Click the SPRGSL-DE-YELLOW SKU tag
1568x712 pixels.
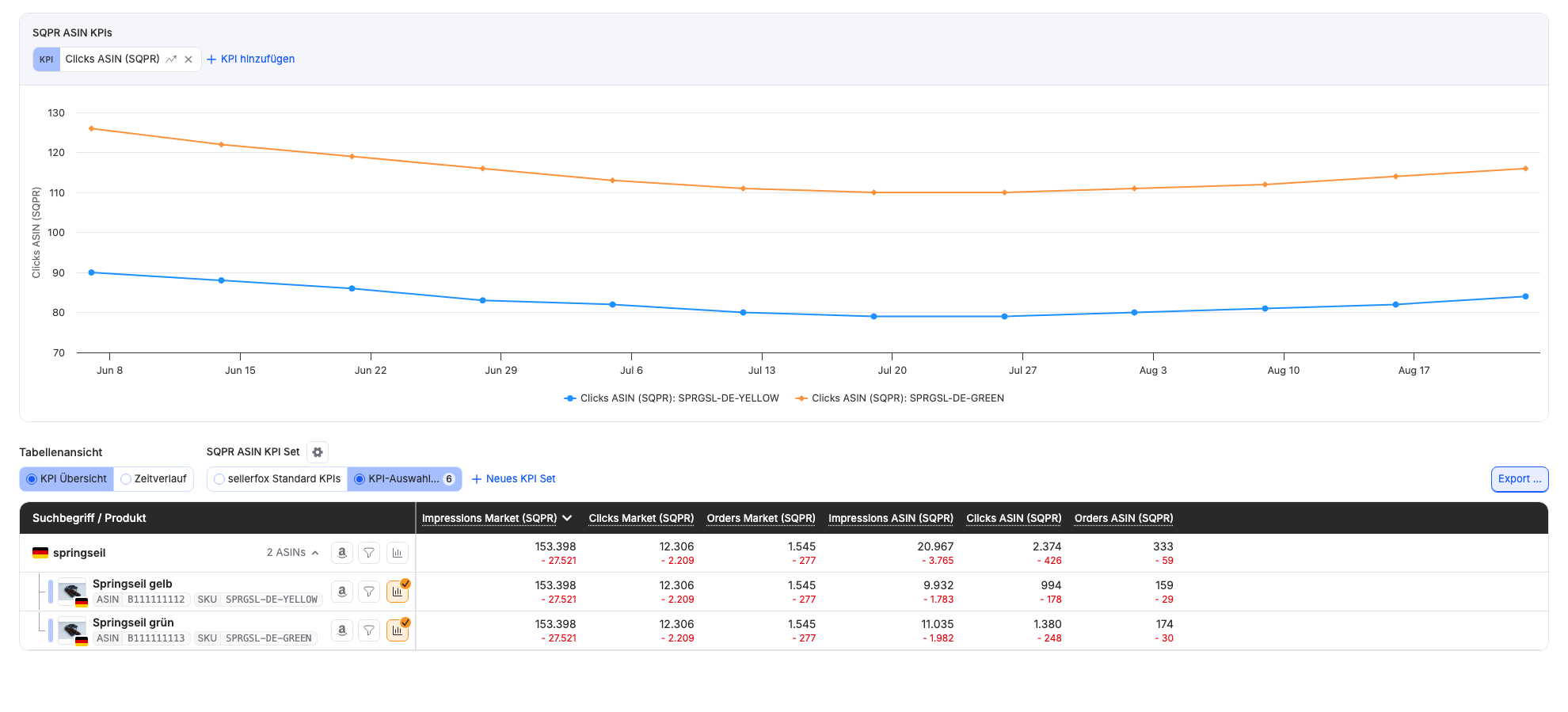[257, 600]
